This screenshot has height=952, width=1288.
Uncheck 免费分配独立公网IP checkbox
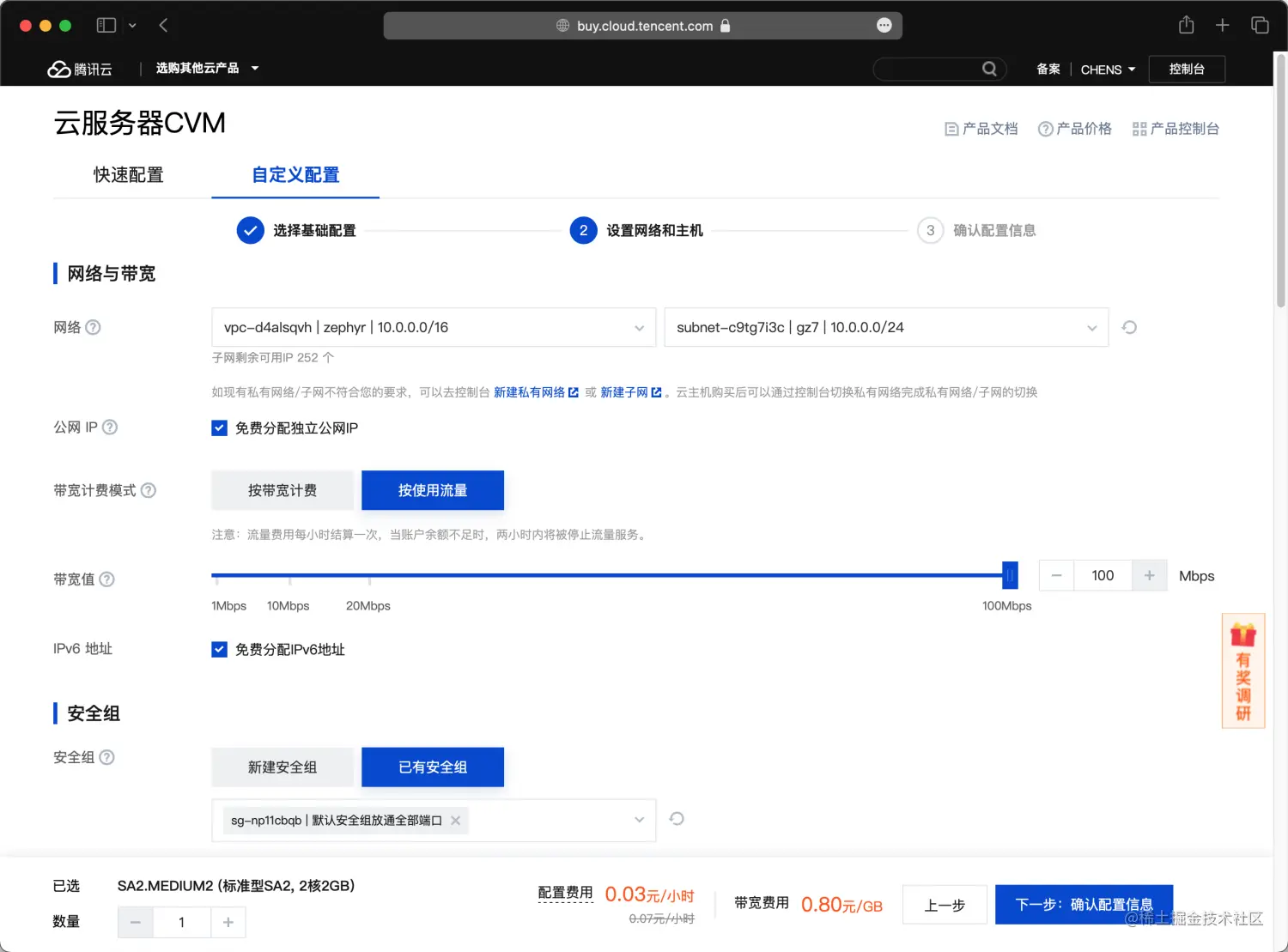pos(220,427)
